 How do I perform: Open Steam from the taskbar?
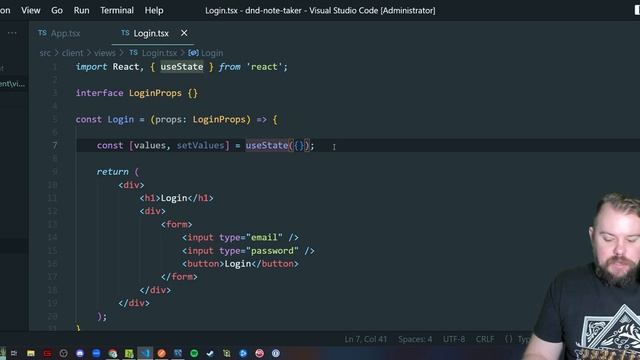(x=210, y=353)
